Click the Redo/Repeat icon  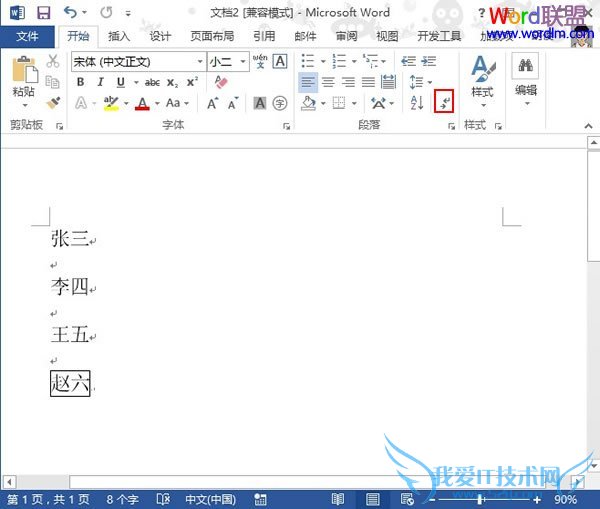click(106, 13)
